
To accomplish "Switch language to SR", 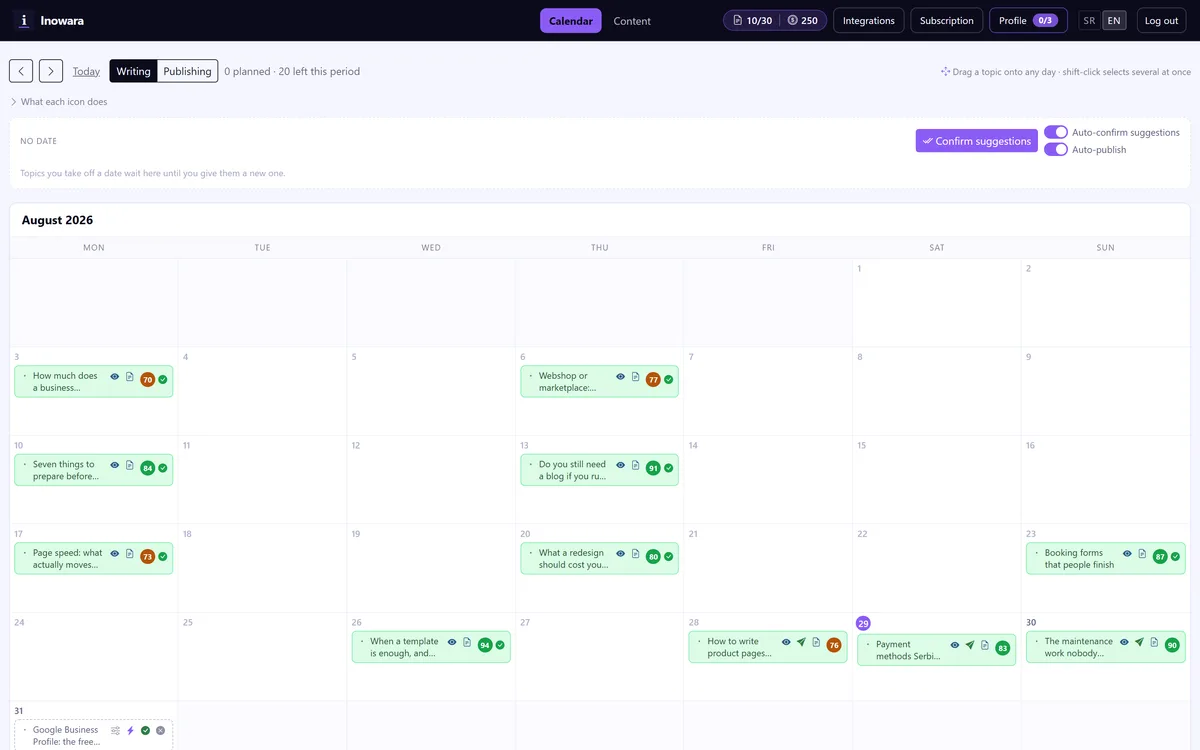I will [1089, 21].
